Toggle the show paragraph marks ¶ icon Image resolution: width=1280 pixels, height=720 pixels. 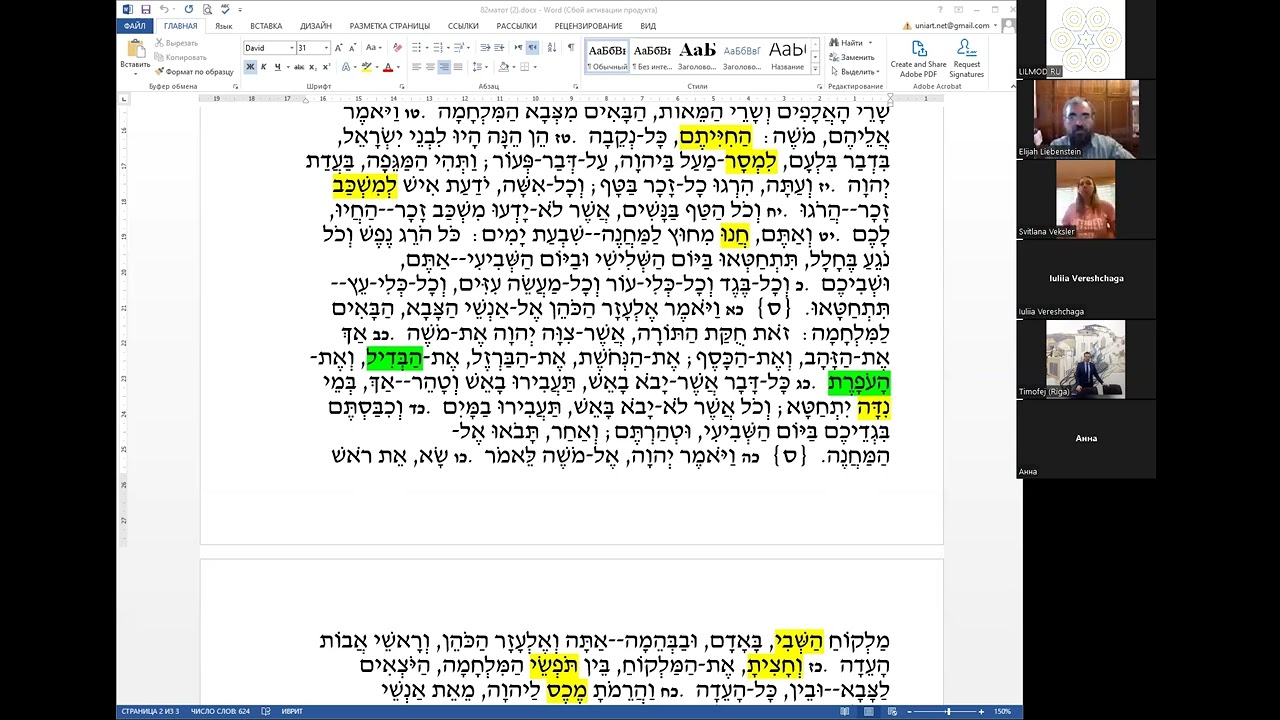tap(571, 48)
